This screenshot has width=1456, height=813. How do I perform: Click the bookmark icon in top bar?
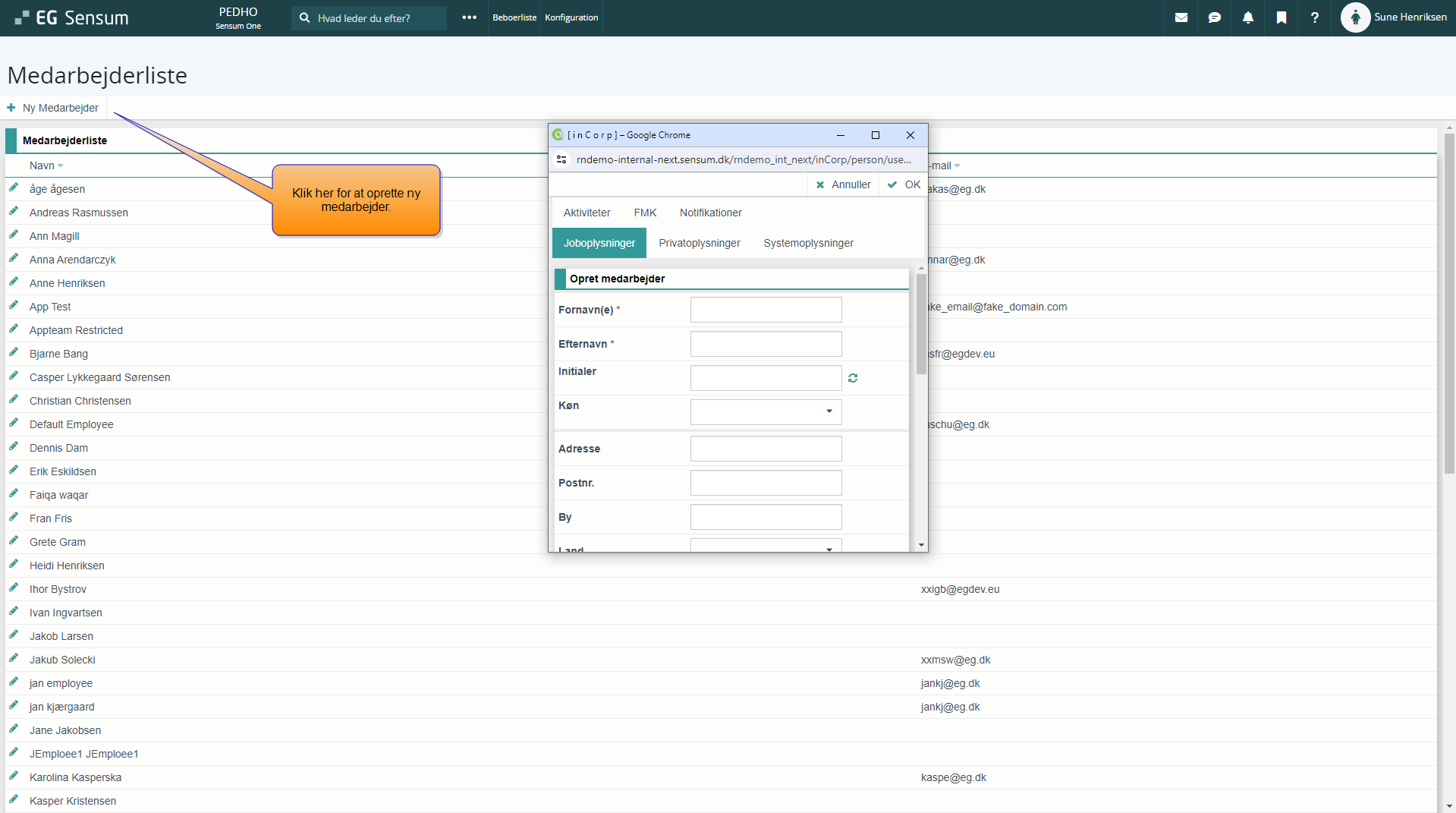point(1281,17)
